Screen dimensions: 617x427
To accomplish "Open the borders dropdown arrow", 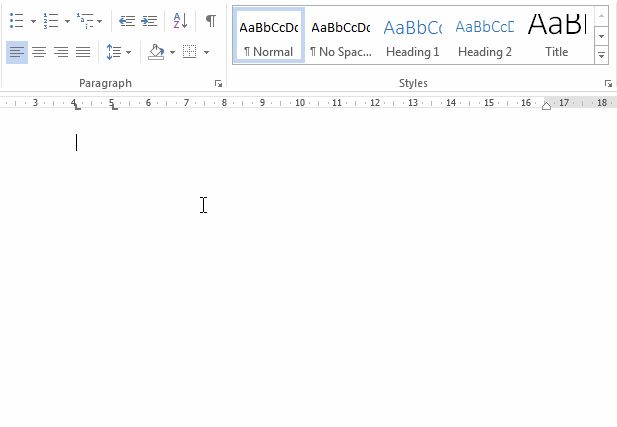I will pyautogui.click(x=206, y=52).
